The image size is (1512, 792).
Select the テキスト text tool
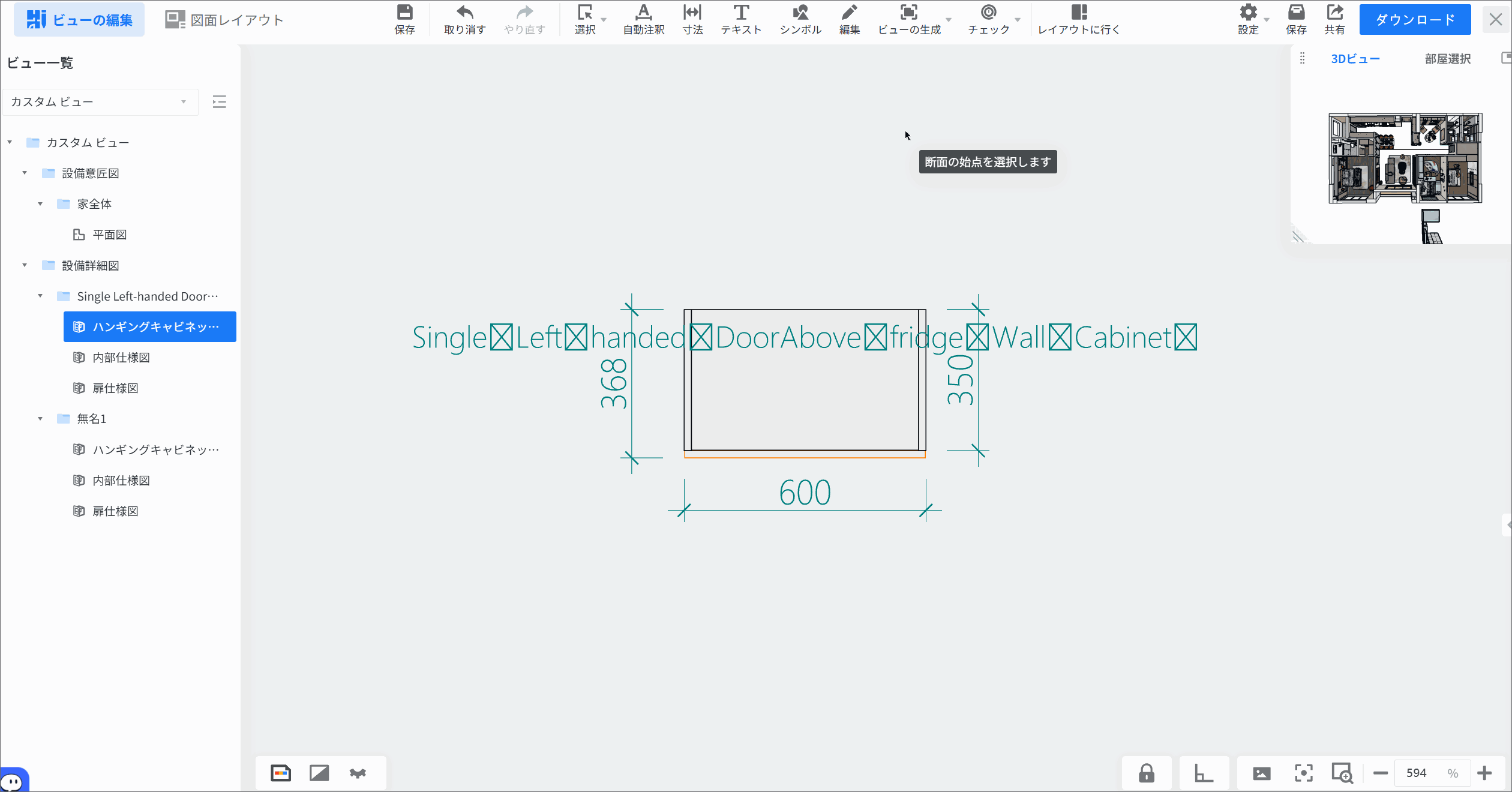741,19
